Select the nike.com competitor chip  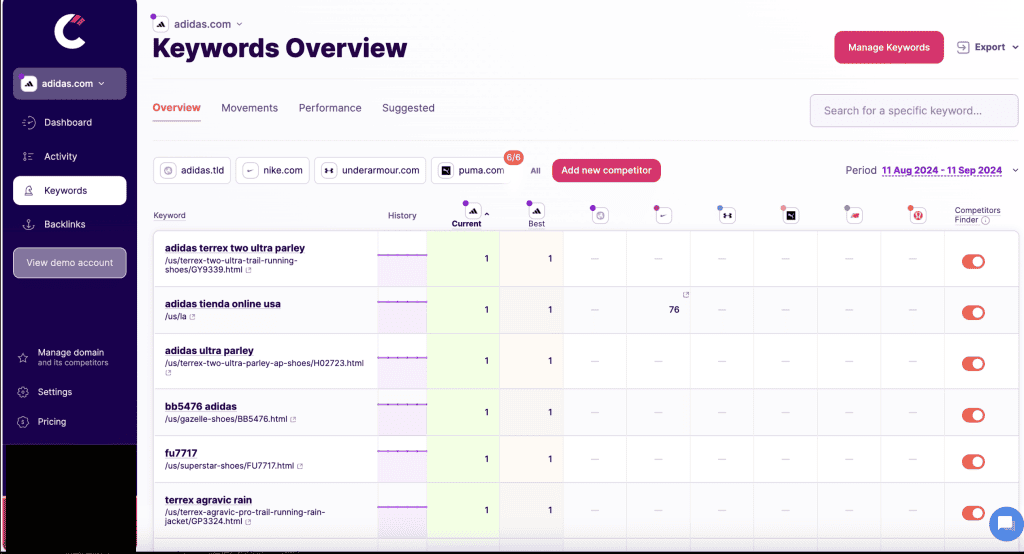point(272,171)
